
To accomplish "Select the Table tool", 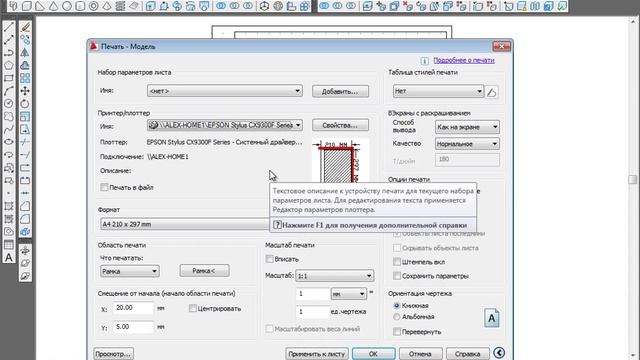I will 9,244.
